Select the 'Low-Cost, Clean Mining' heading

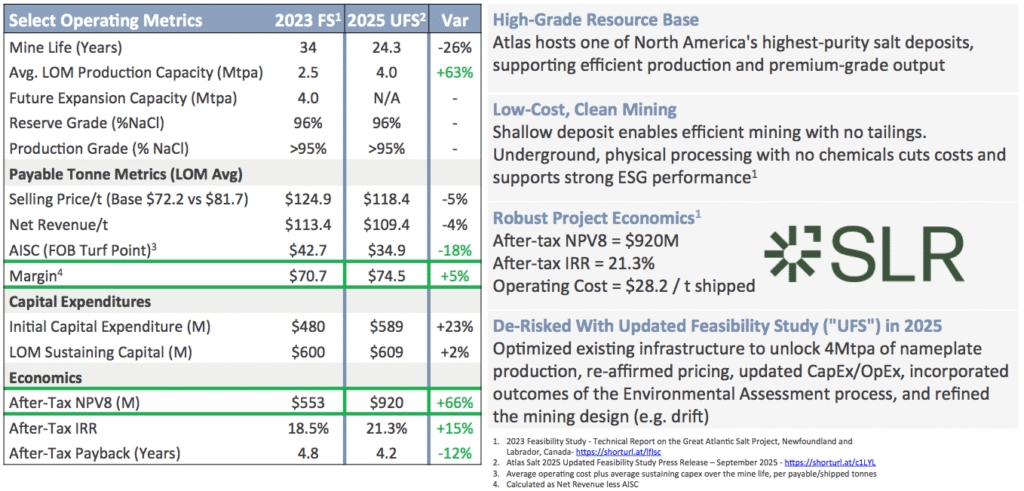point(585,108)
